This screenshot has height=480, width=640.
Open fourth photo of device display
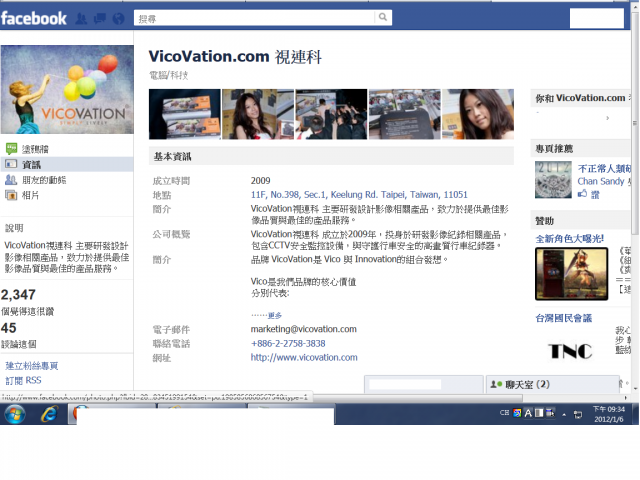[x=405, y=114]
